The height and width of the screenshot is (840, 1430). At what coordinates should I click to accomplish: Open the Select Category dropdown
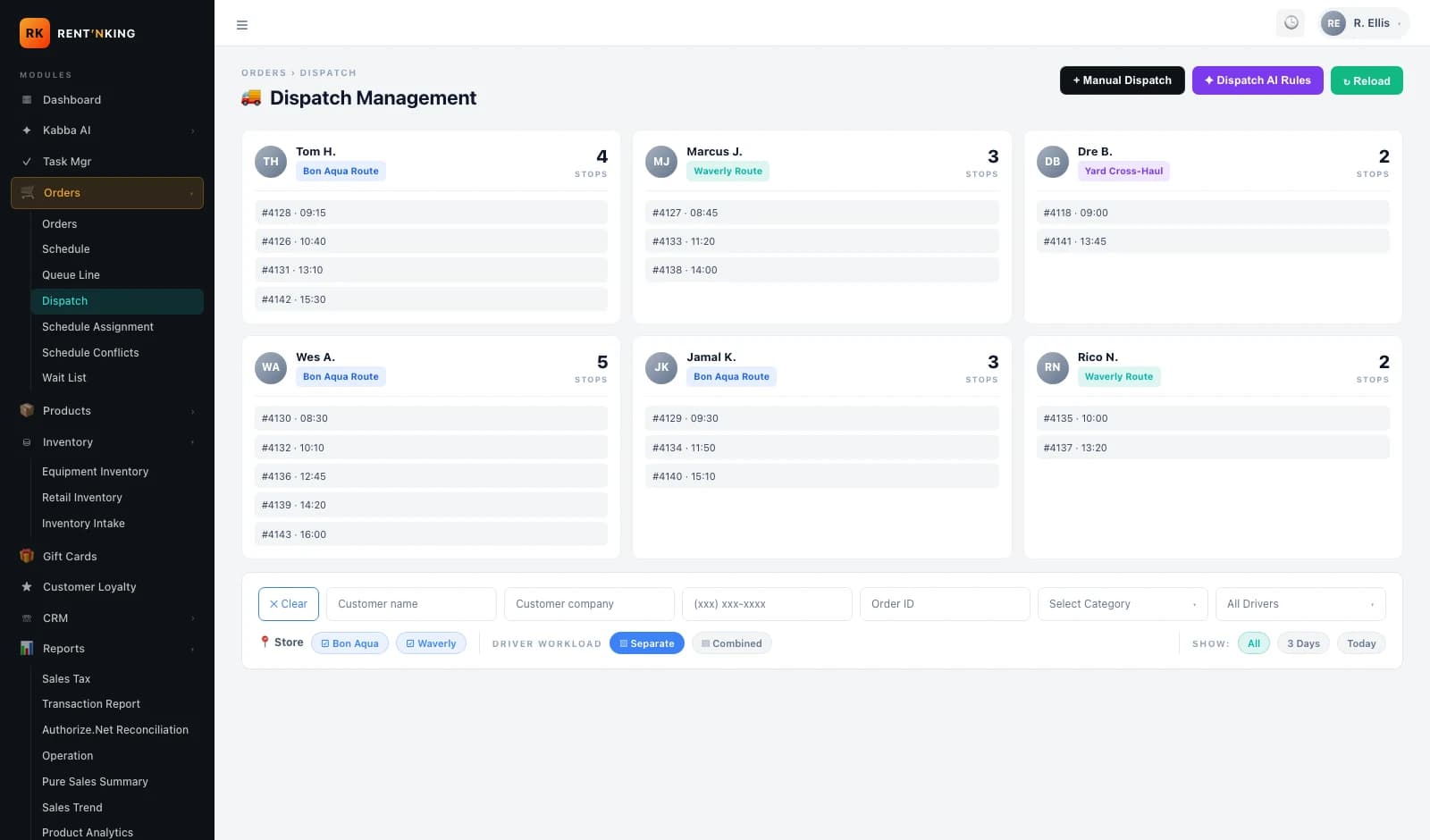coord(1123,604)
